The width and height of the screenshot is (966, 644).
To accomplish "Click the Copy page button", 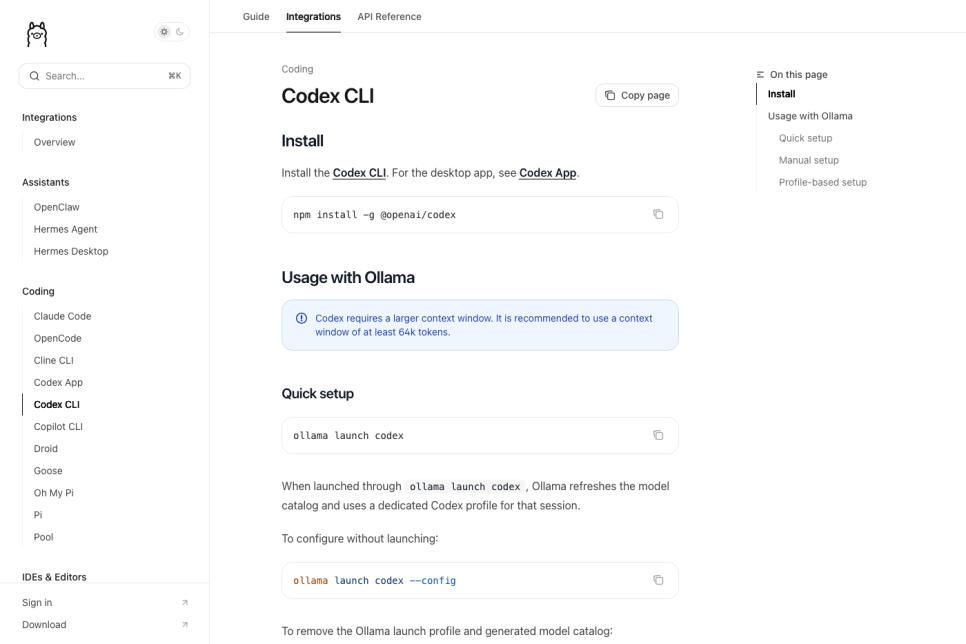I will 637,95.
